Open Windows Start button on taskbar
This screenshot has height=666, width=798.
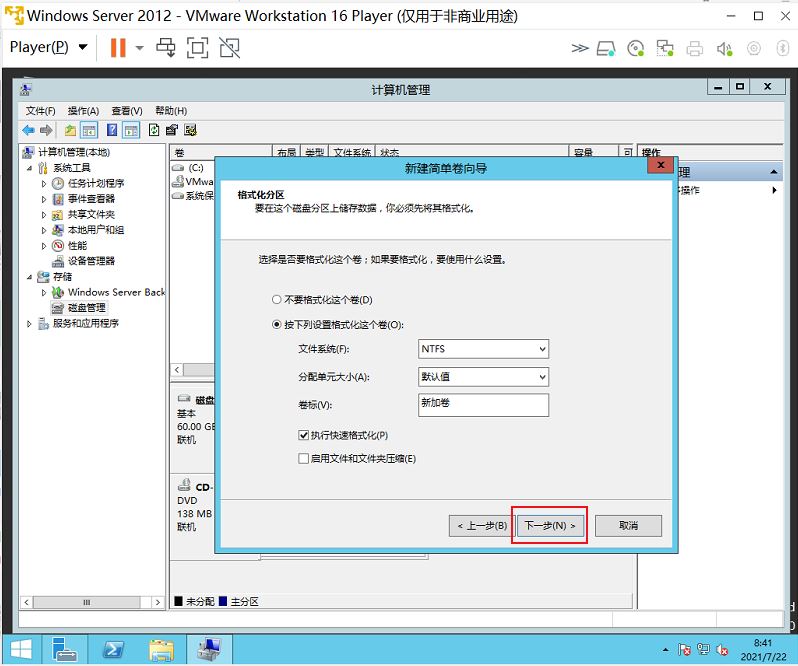pos(21,650)
